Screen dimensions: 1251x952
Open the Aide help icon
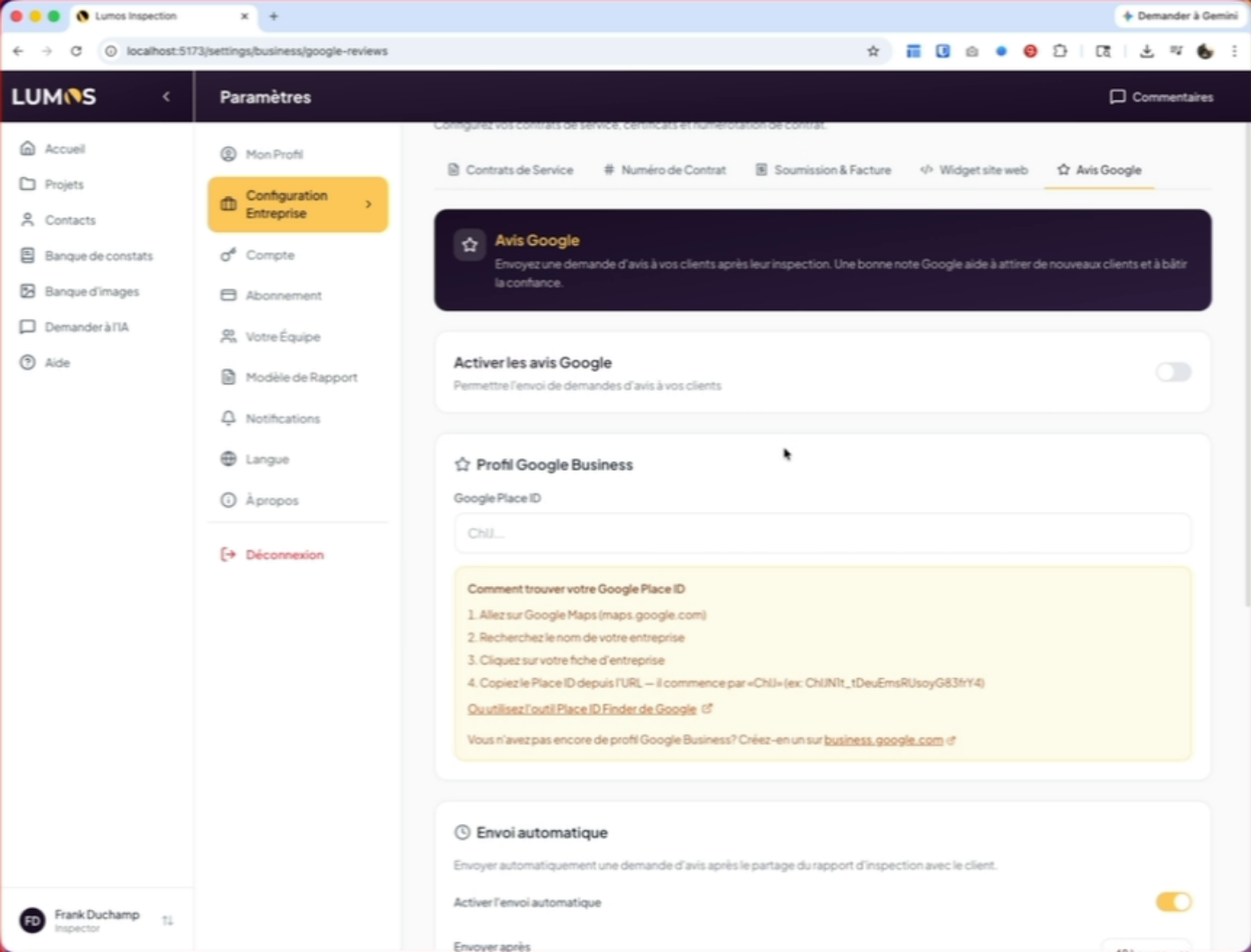point(28,362)
